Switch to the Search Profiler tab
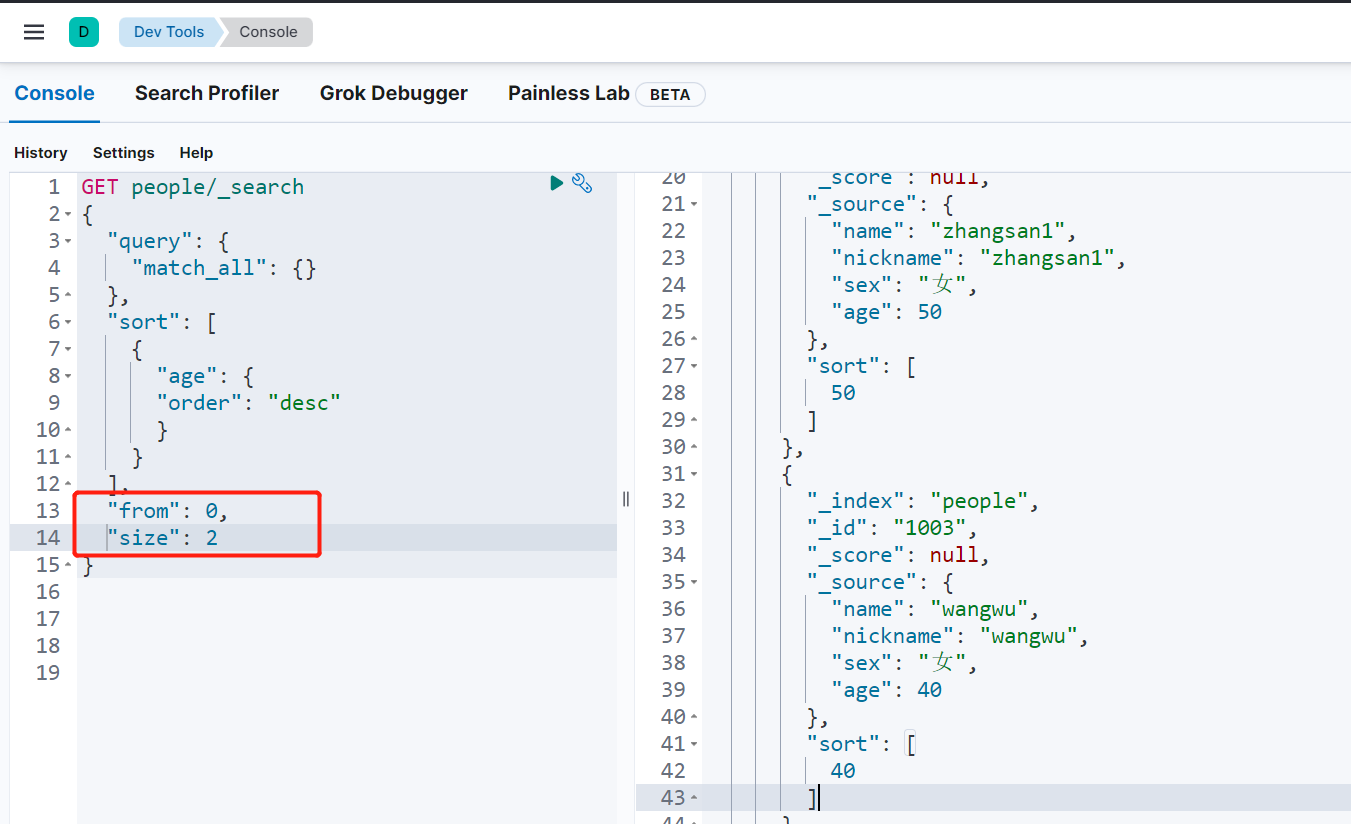 tap(207, 93)
